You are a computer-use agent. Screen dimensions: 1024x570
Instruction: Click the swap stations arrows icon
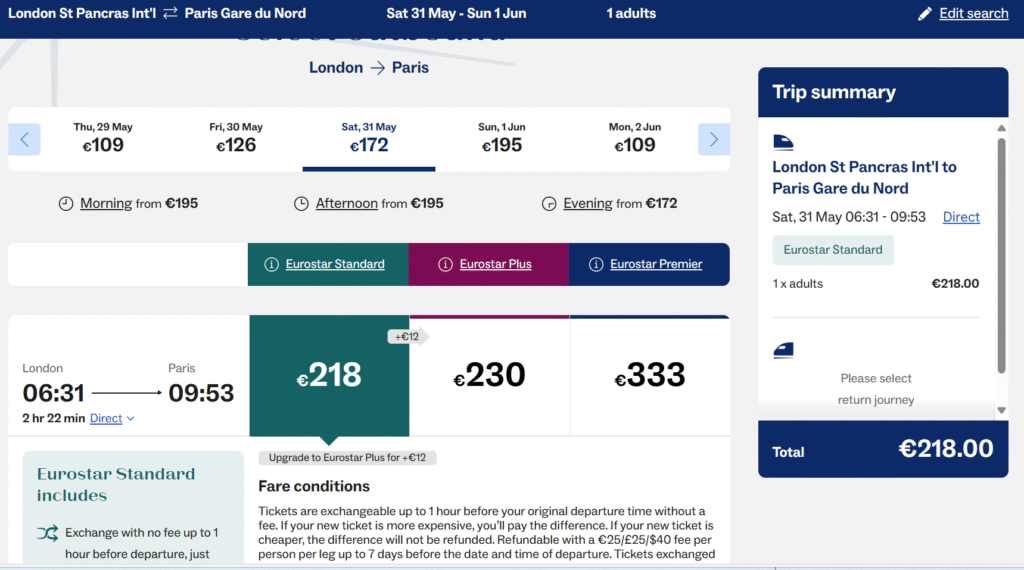170,13
